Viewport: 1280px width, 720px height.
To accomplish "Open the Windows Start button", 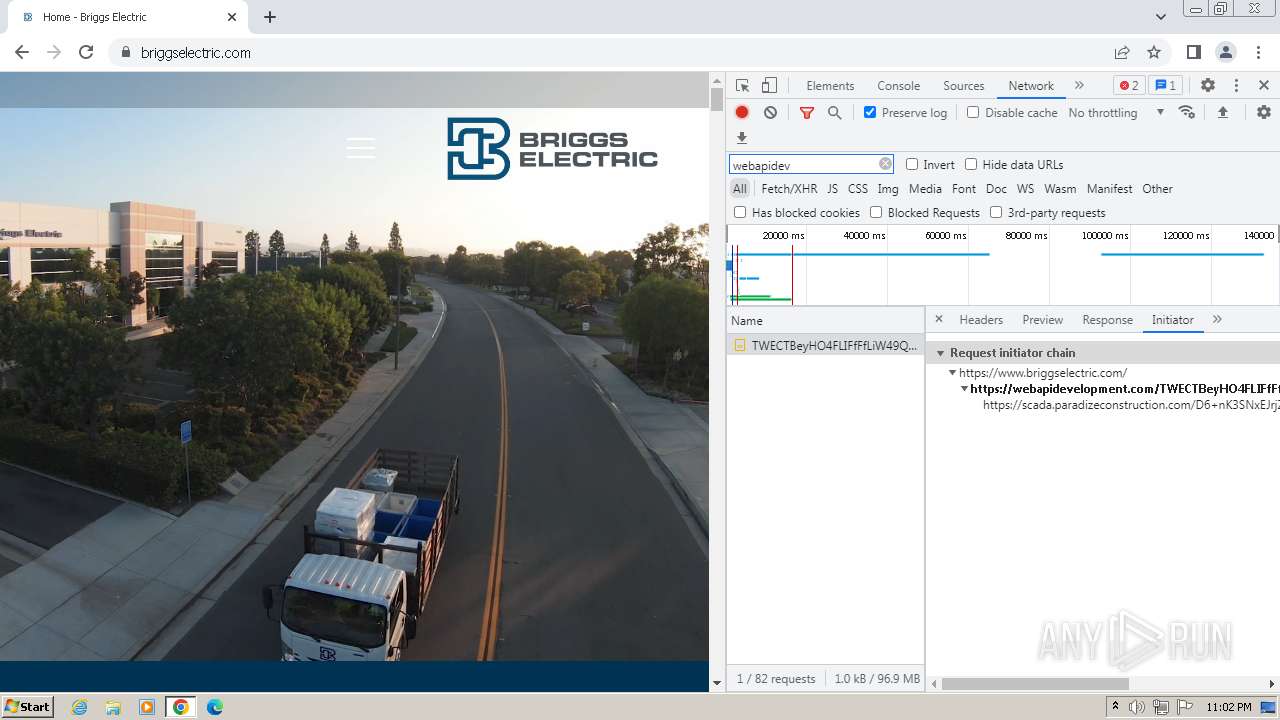I will pos(28,707).
